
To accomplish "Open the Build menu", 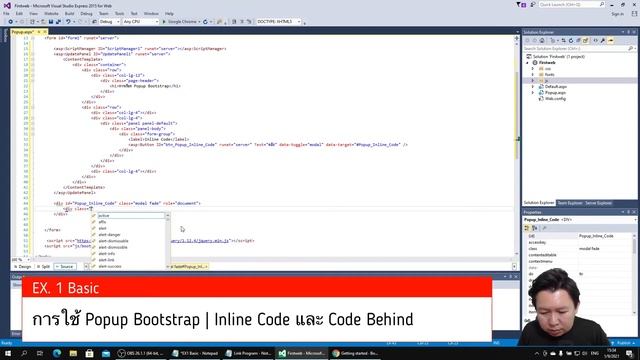I will click(69, 13).
